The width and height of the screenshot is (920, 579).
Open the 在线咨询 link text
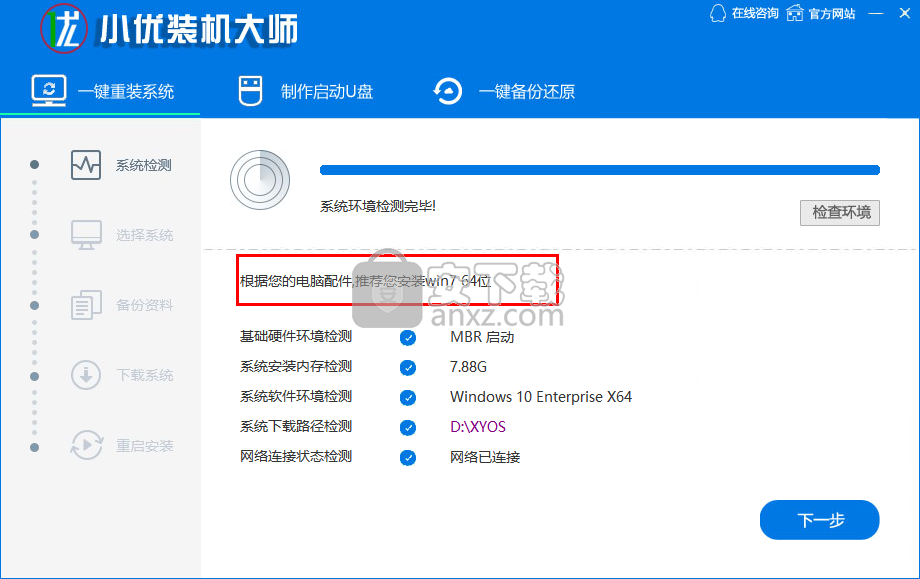[x=755, y=13]
